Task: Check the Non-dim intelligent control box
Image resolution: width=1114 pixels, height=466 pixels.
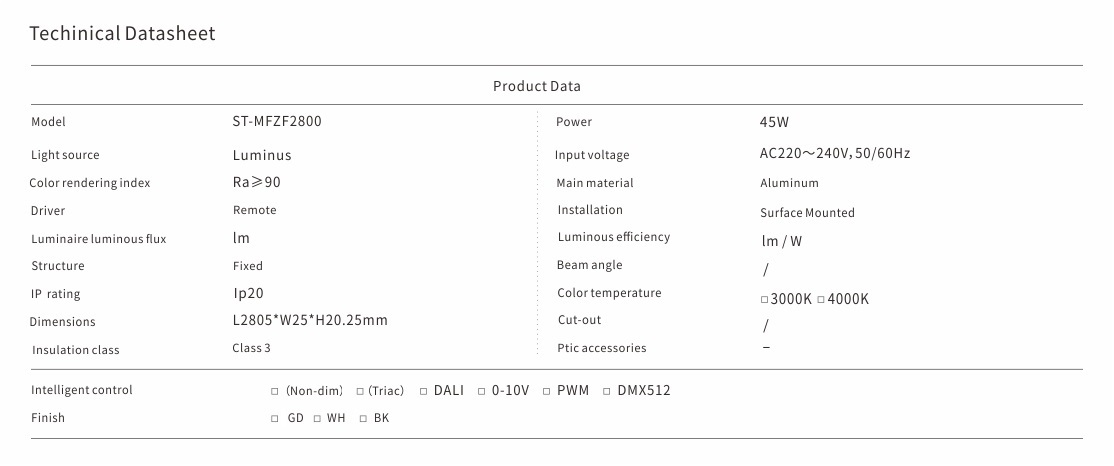Action: click(x=274, y=391)
